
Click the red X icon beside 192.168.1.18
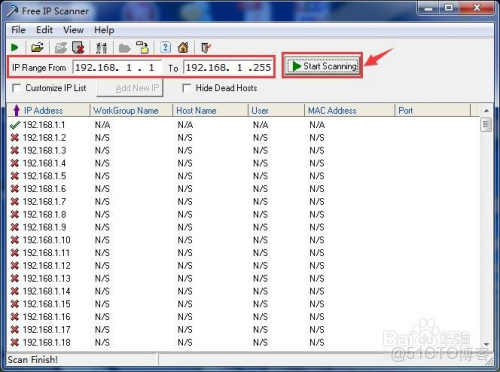(15, 342)
